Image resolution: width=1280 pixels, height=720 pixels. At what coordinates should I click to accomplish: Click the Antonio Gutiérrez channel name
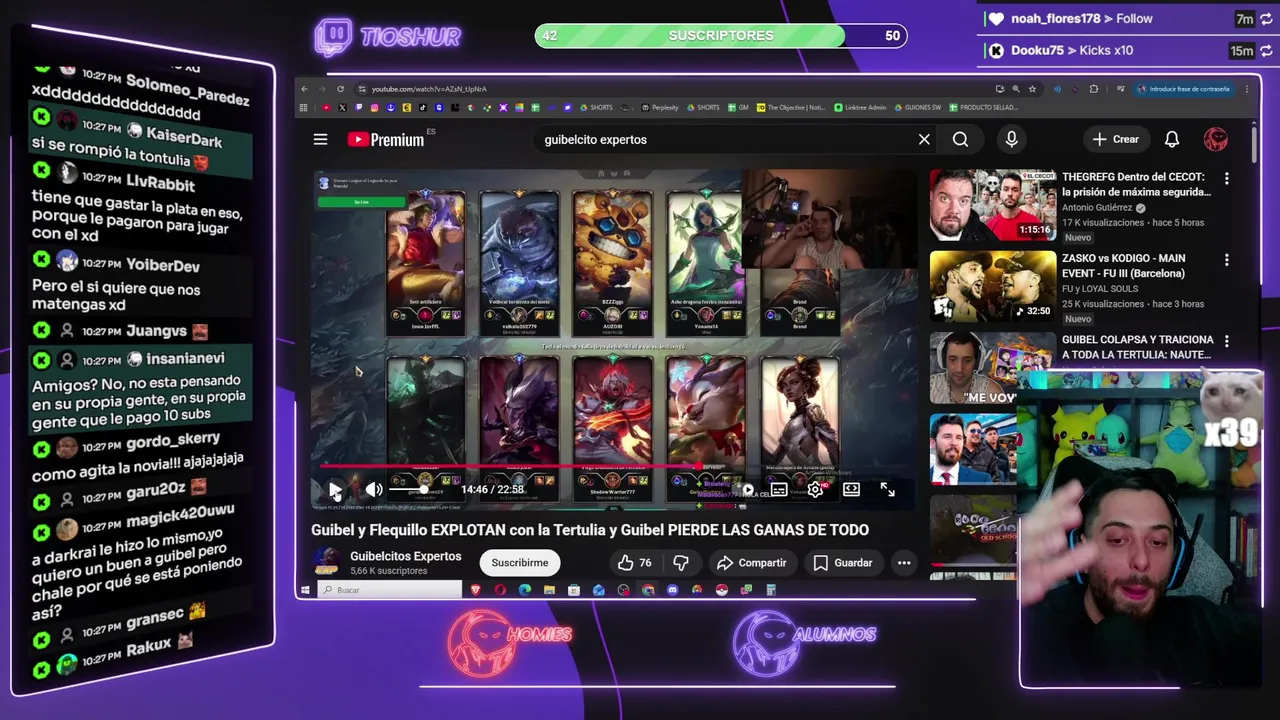pyautogui.click(x=1098, y=208)
